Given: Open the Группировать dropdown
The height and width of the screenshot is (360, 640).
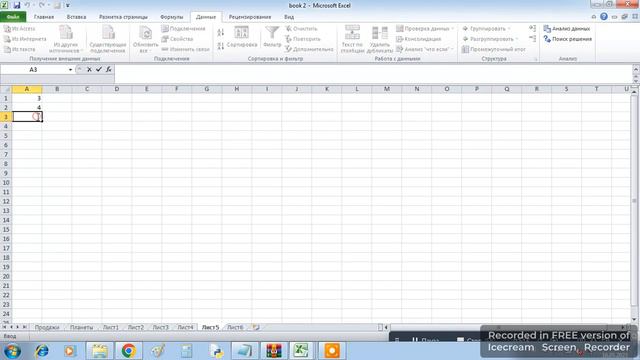Looking at the screenshot, I should (x=486, y=29).
